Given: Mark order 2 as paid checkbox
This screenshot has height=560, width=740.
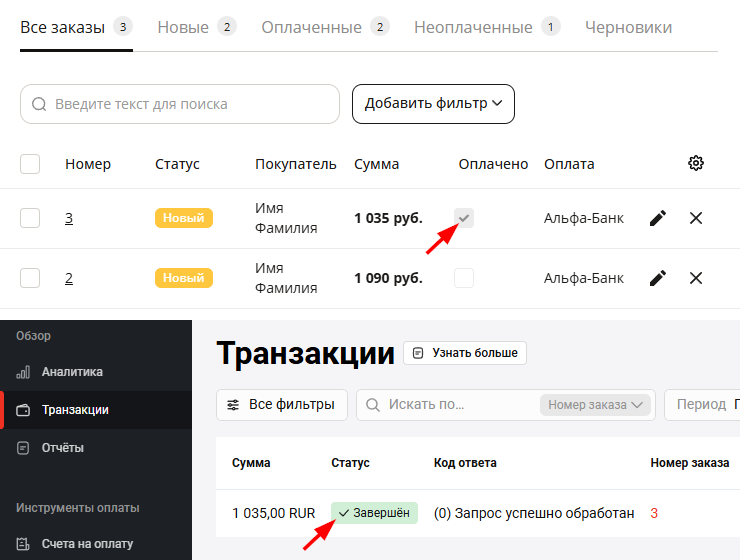Looking at the screenshot, I should coord(464,278).
